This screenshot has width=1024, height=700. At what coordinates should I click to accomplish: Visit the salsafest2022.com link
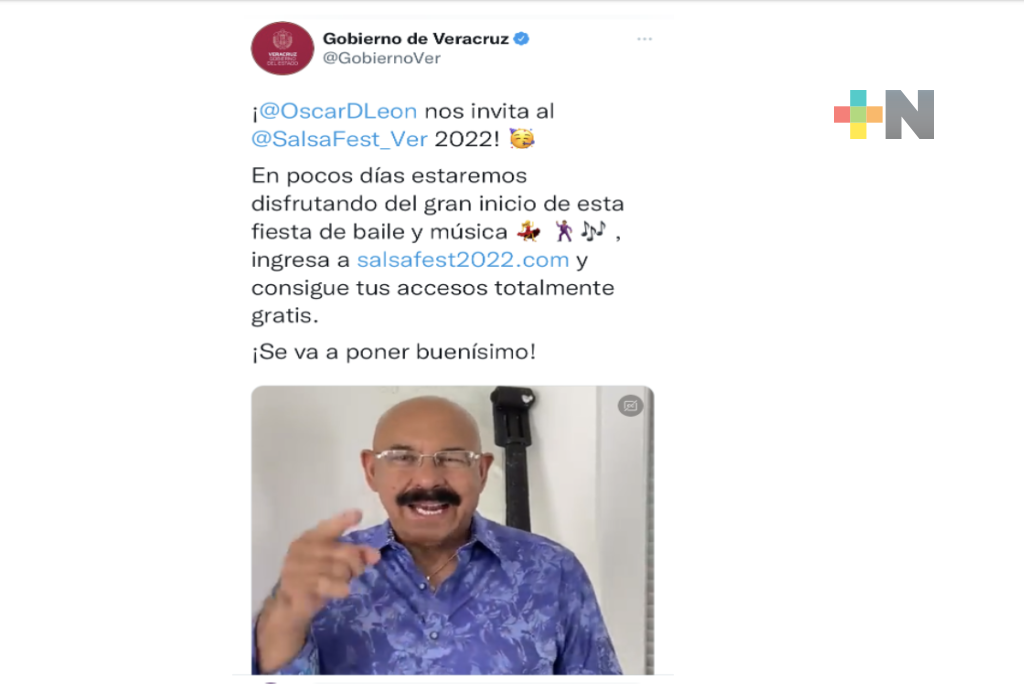coord(463,260)
